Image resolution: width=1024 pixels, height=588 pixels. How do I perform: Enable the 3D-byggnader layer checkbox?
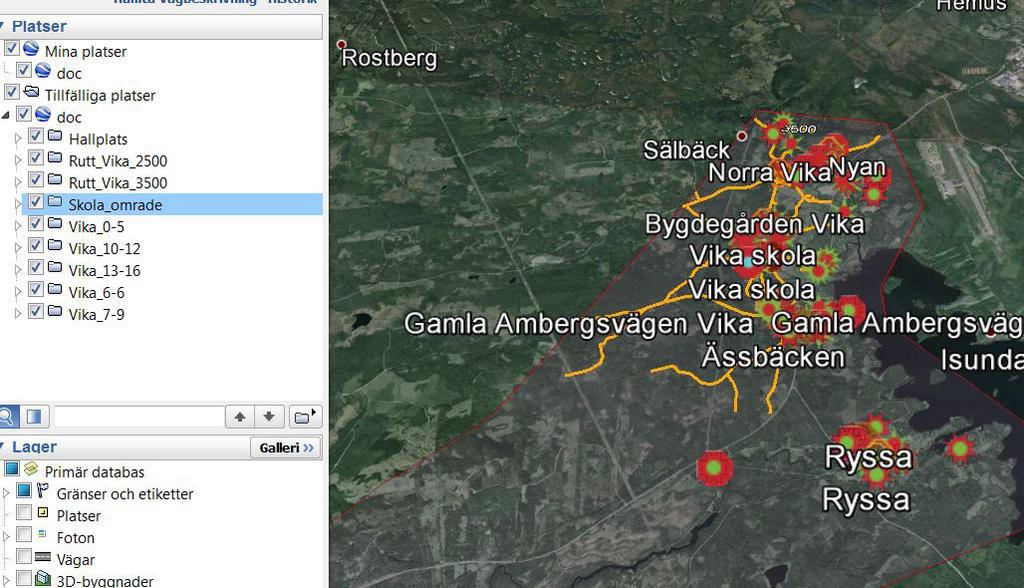24,578
